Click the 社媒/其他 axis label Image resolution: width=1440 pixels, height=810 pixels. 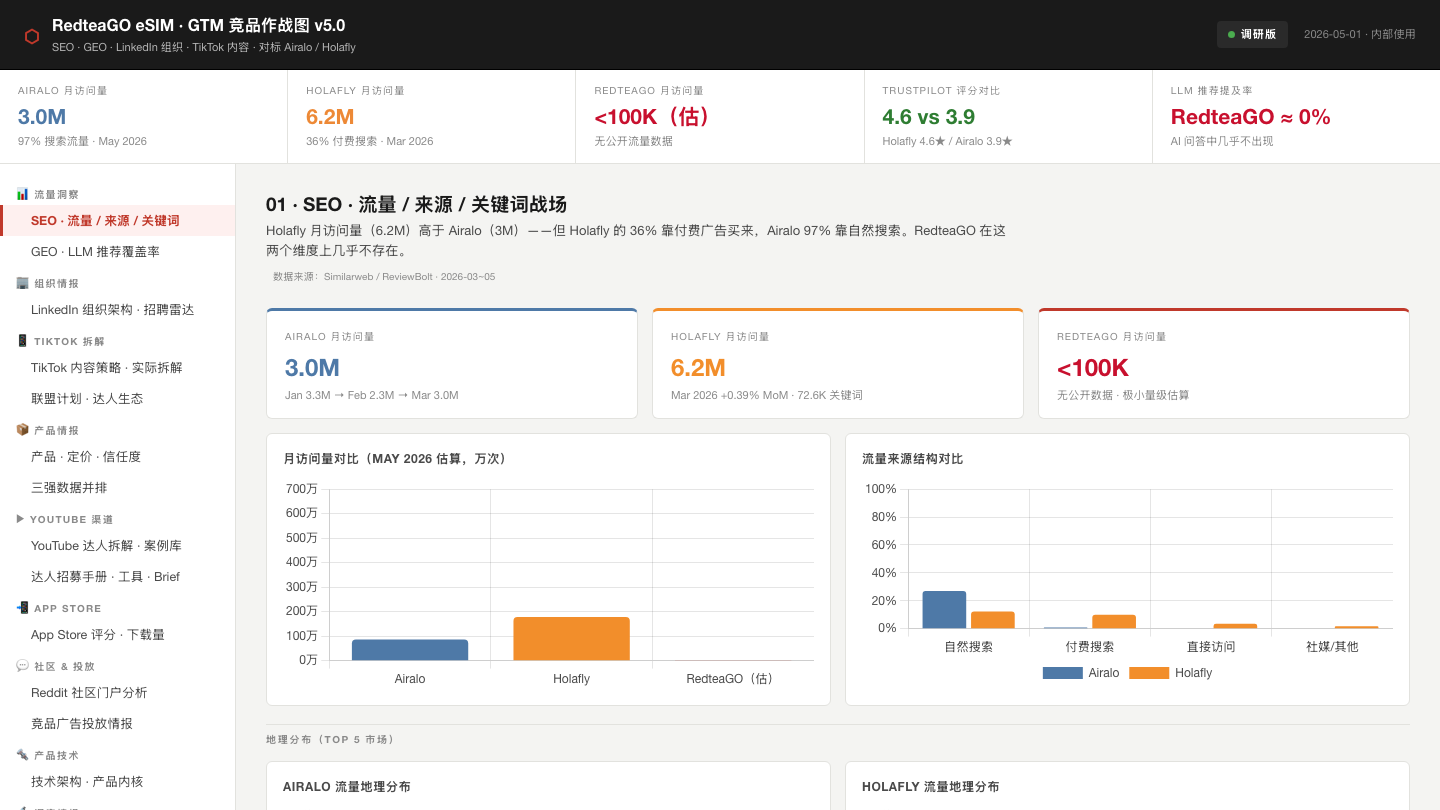pyautogui.click(x=1332, y=647)
